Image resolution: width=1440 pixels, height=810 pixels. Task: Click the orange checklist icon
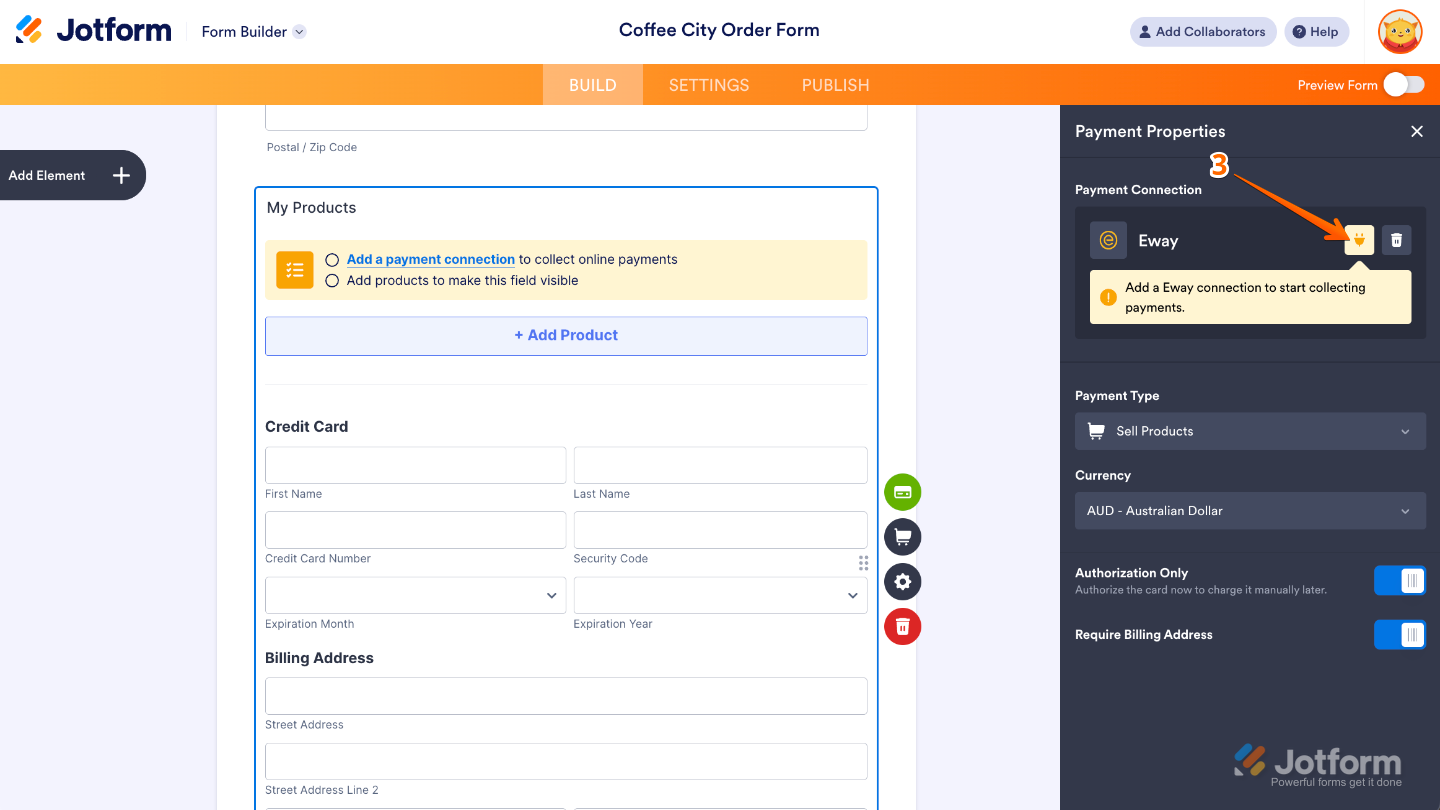(295, 270)
